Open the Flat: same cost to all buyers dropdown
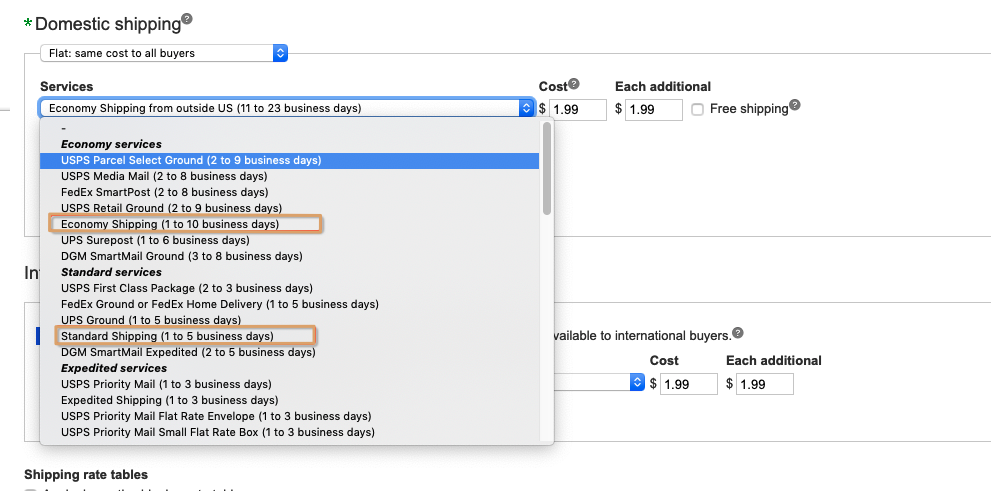Screen dimensions: 991x491 [164, 53]
